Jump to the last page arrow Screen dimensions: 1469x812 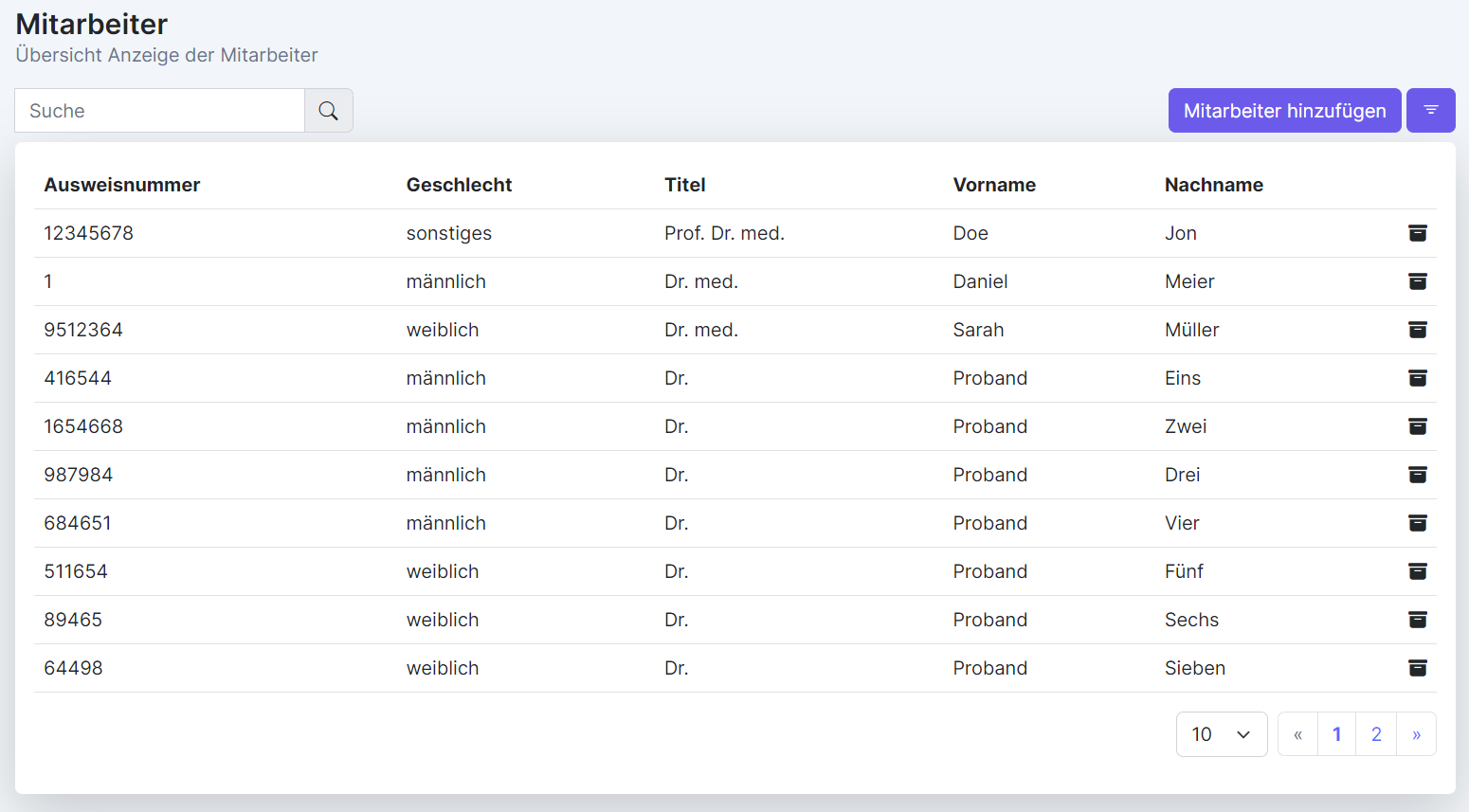[x=1416, y=734]
